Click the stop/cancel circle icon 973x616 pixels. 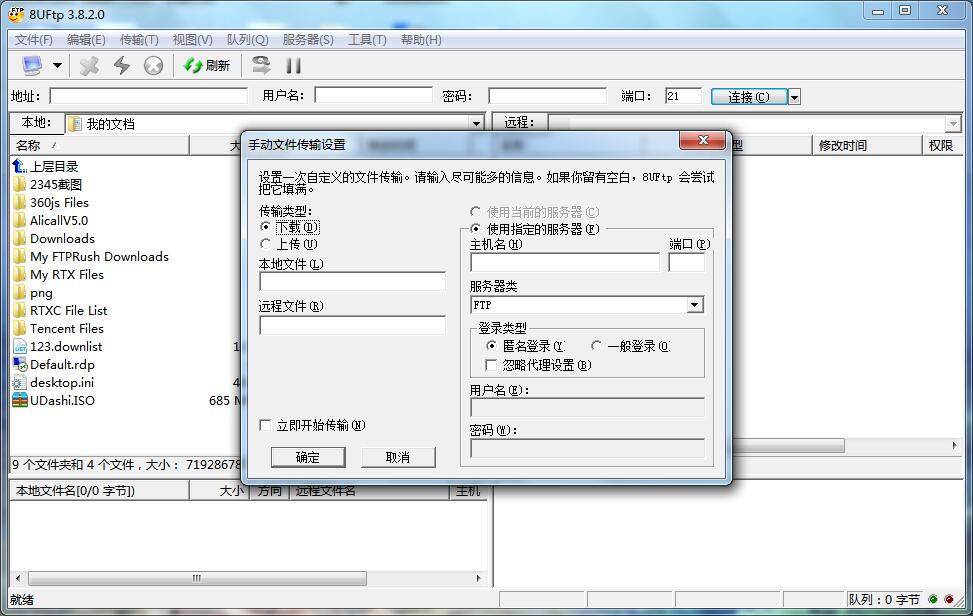point(153,65)
